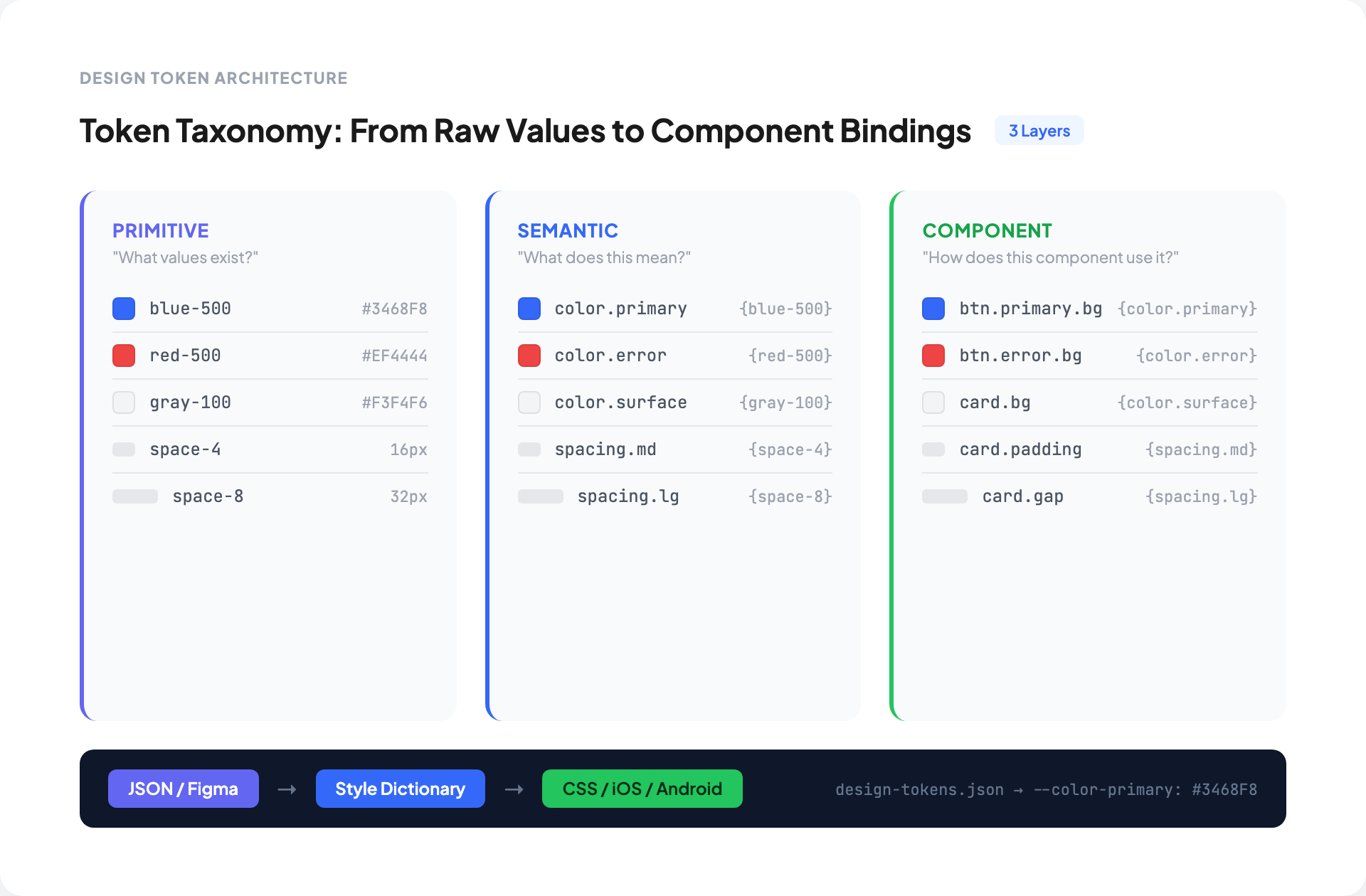Click the Style Dictionary pill
This screenshot has width=1366, height=896.
pos(401,789)
